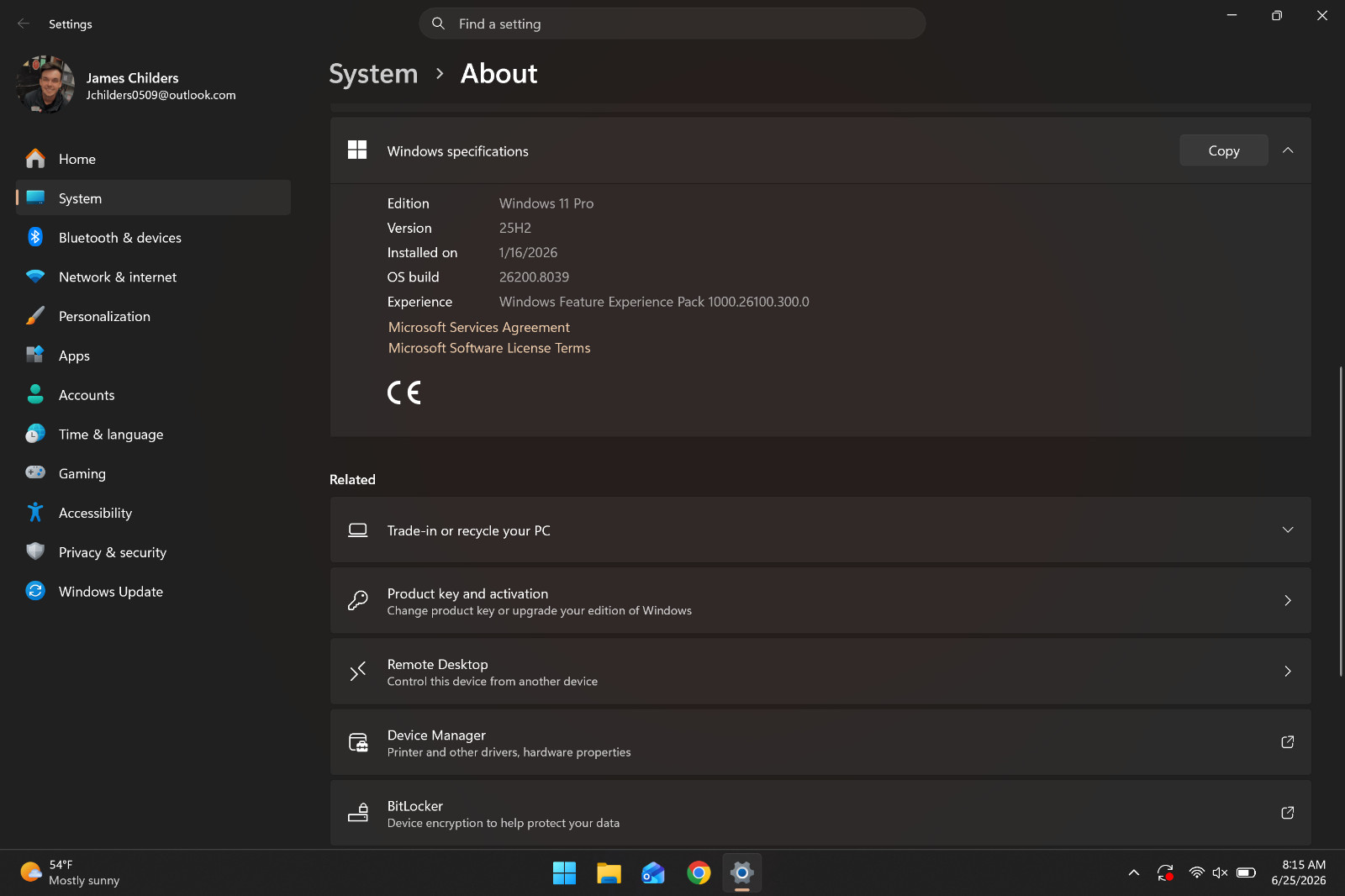Image resolution: width=1345 pixels, height=896 pixels.
Task: Click OS build value 26200.8039
Action: pyautogui.click(x=534, y=277)
